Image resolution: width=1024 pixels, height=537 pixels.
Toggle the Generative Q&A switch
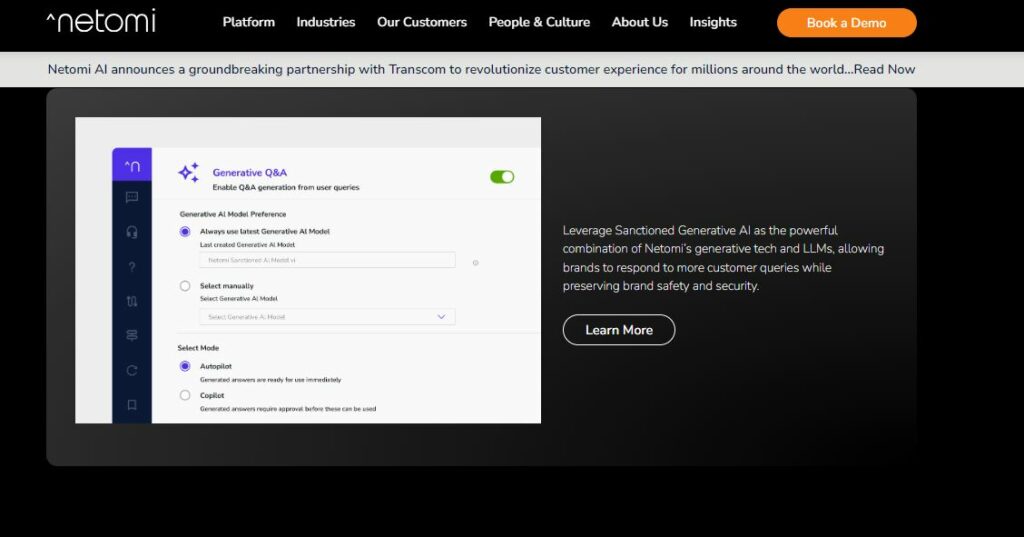502,177
